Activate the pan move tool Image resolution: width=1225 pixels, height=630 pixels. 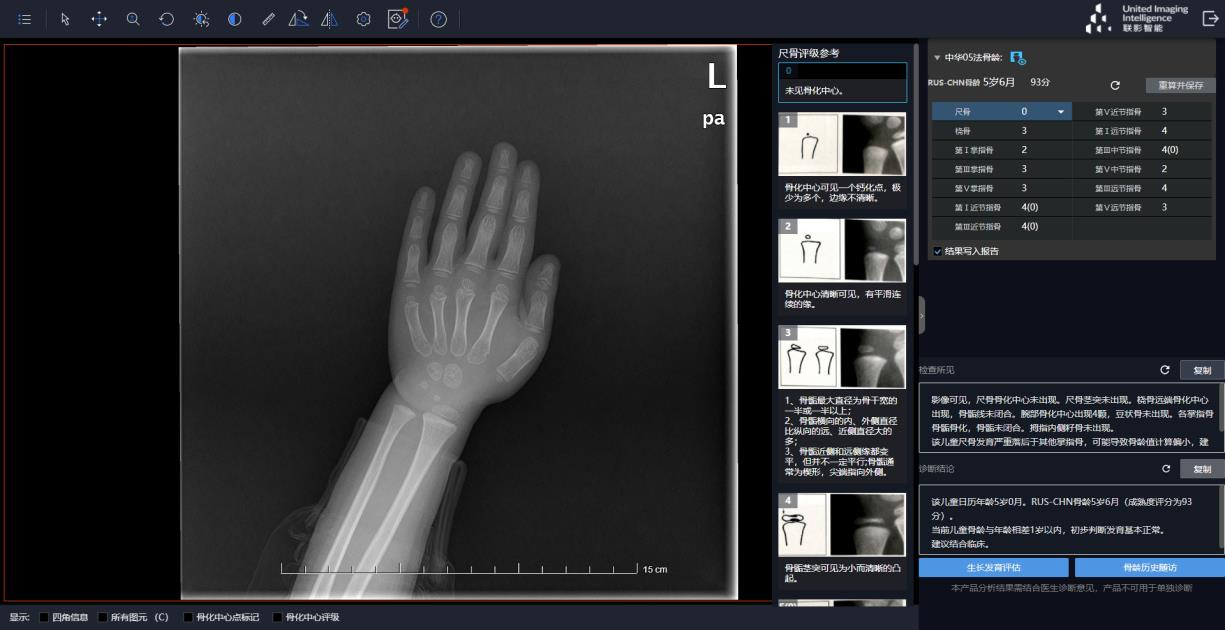coord(99,19)
